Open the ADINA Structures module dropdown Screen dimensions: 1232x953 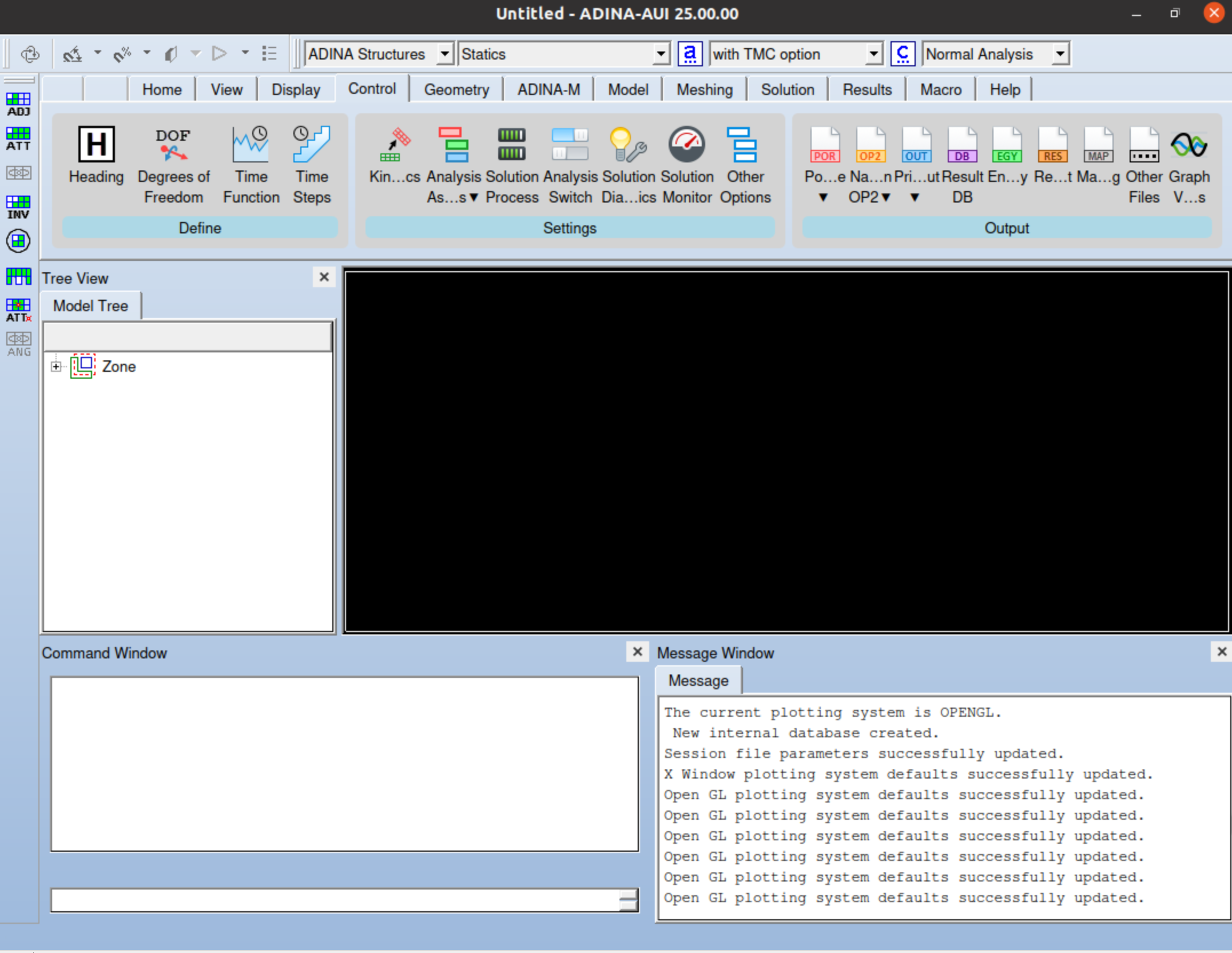pyautogui.click(x=380, y=54)
